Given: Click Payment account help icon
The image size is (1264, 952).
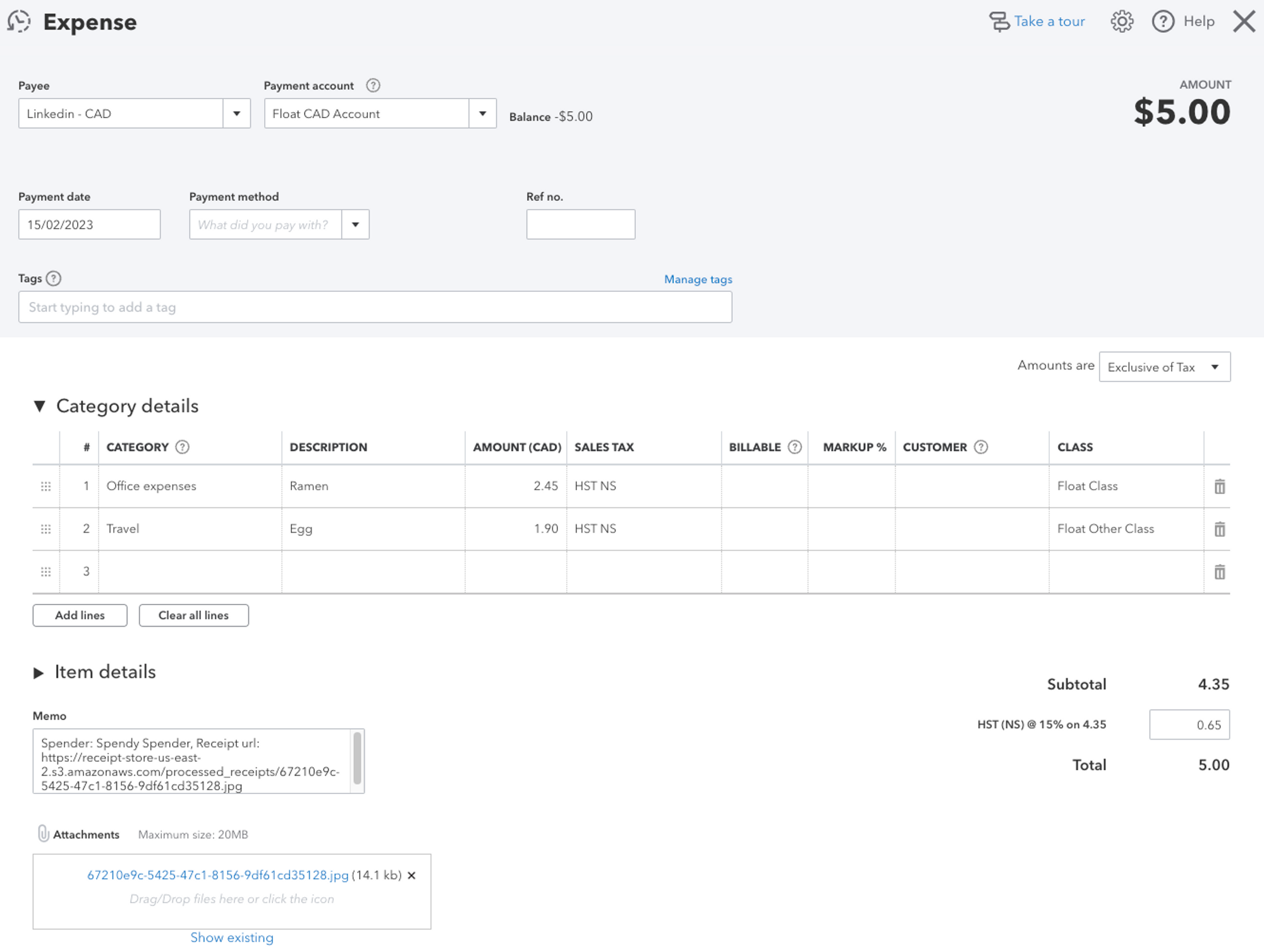Looking at the screenshot, I should pyautogui.click(x=373, y=85).
